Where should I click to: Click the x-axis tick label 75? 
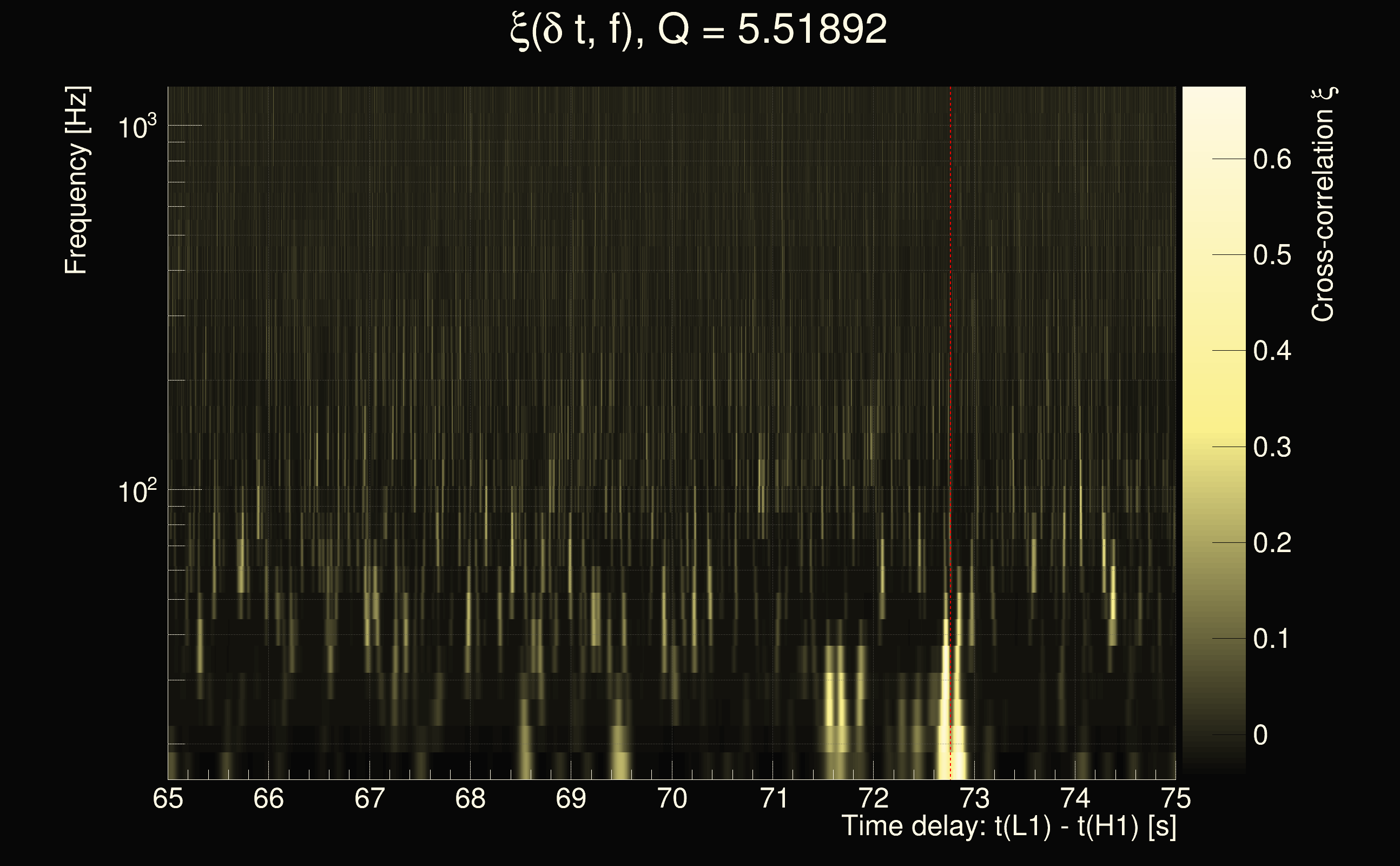click(1176, 799)
